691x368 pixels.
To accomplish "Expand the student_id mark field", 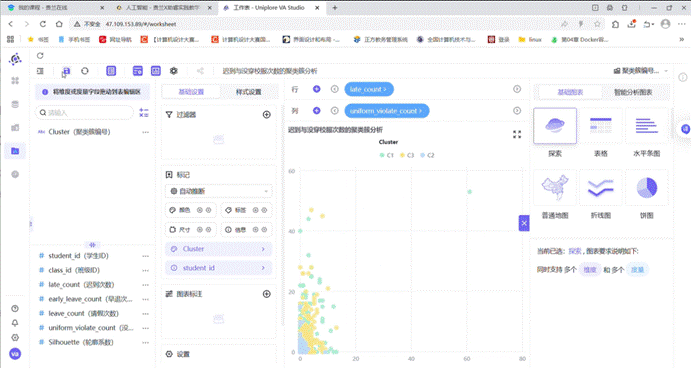I will click(x=219, y=268).
